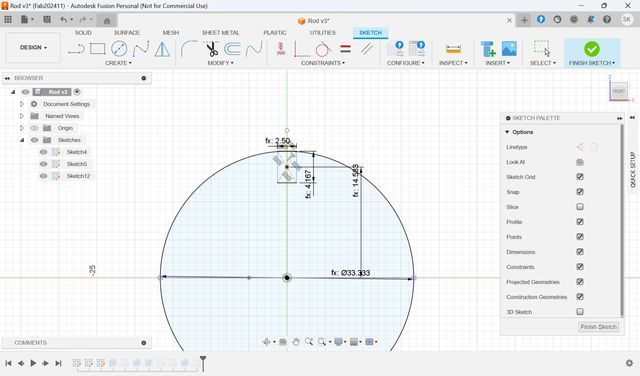This screenshot has width=640, height=376.
Task: Toggle the Snap checkbox
Action: coord(580,192)
